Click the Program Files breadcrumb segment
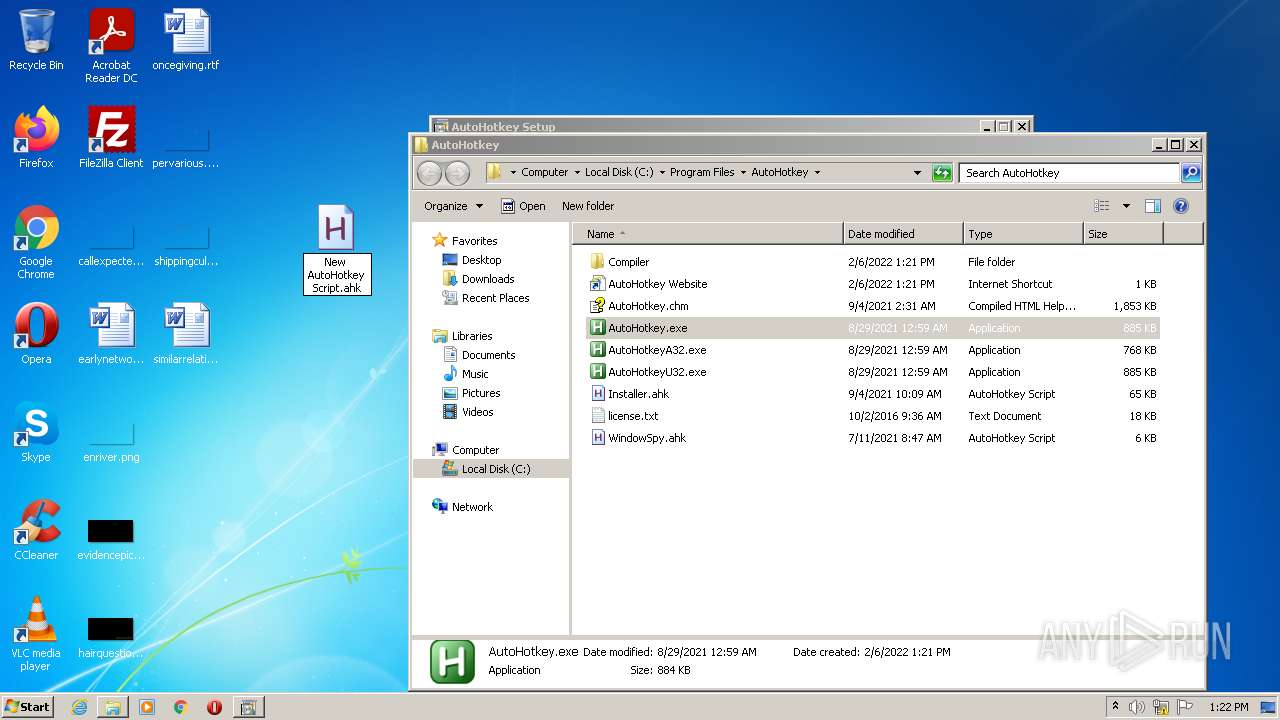Viewport: 1280px width, 720px height. pos(702,173)
